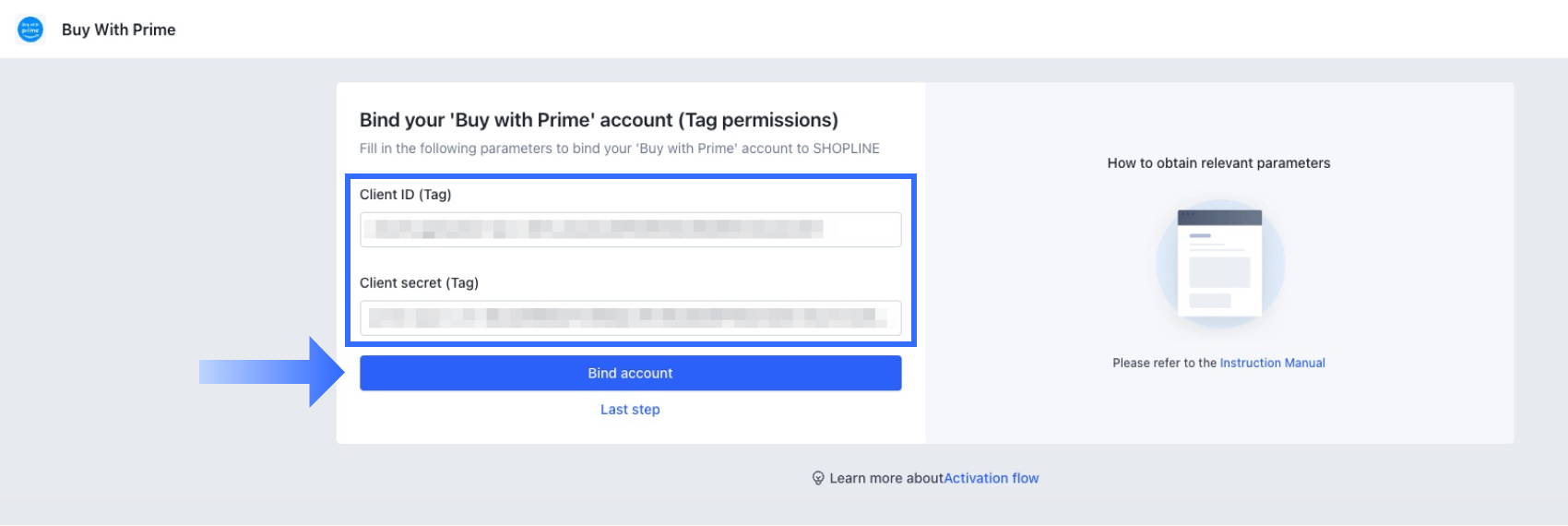The width and height of the screenshot is (1568, 526).
Task: Click the Client secret (Tag) input field
Action: pos(630,318)
